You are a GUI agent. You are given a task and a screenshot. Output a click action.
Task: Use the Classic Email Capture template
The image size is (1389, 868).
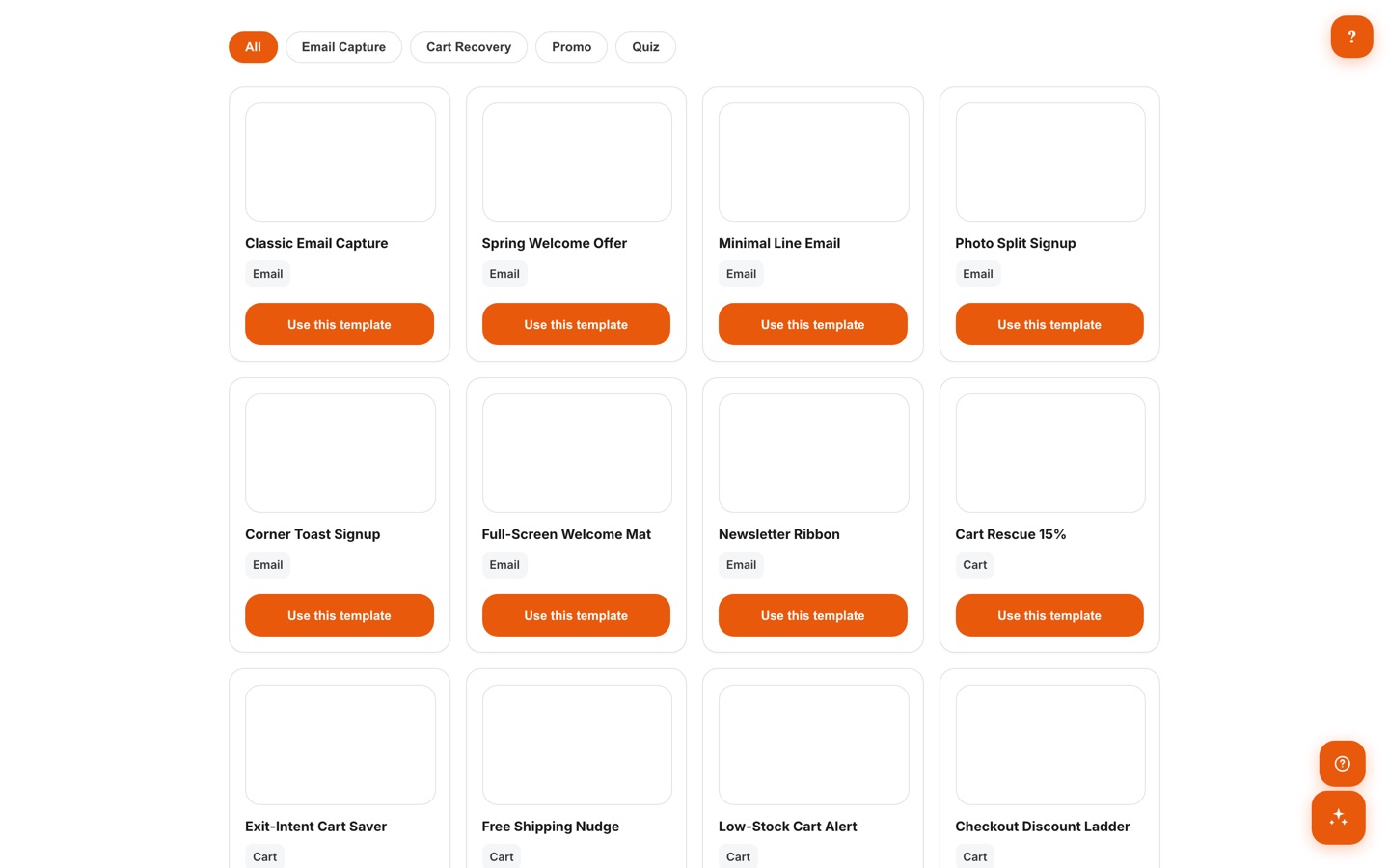(340, 324)
